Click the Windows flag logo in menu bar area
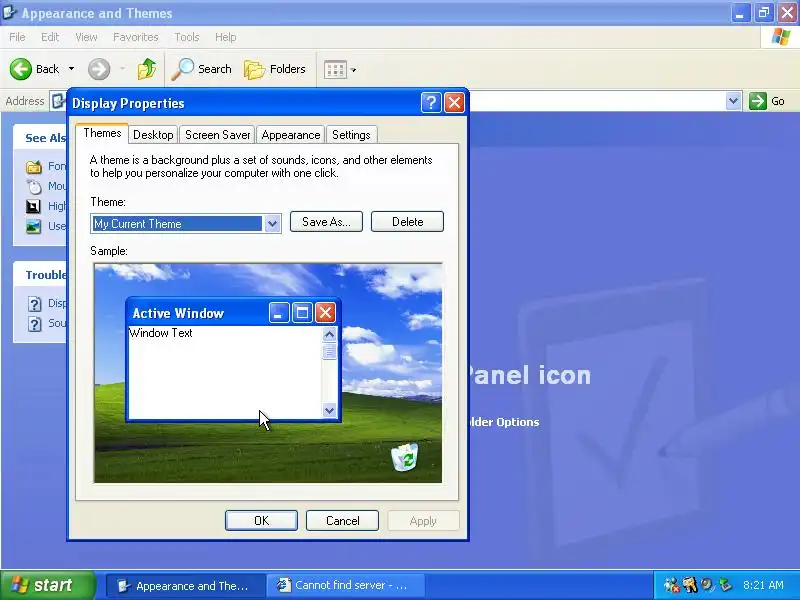 [781, 37]
